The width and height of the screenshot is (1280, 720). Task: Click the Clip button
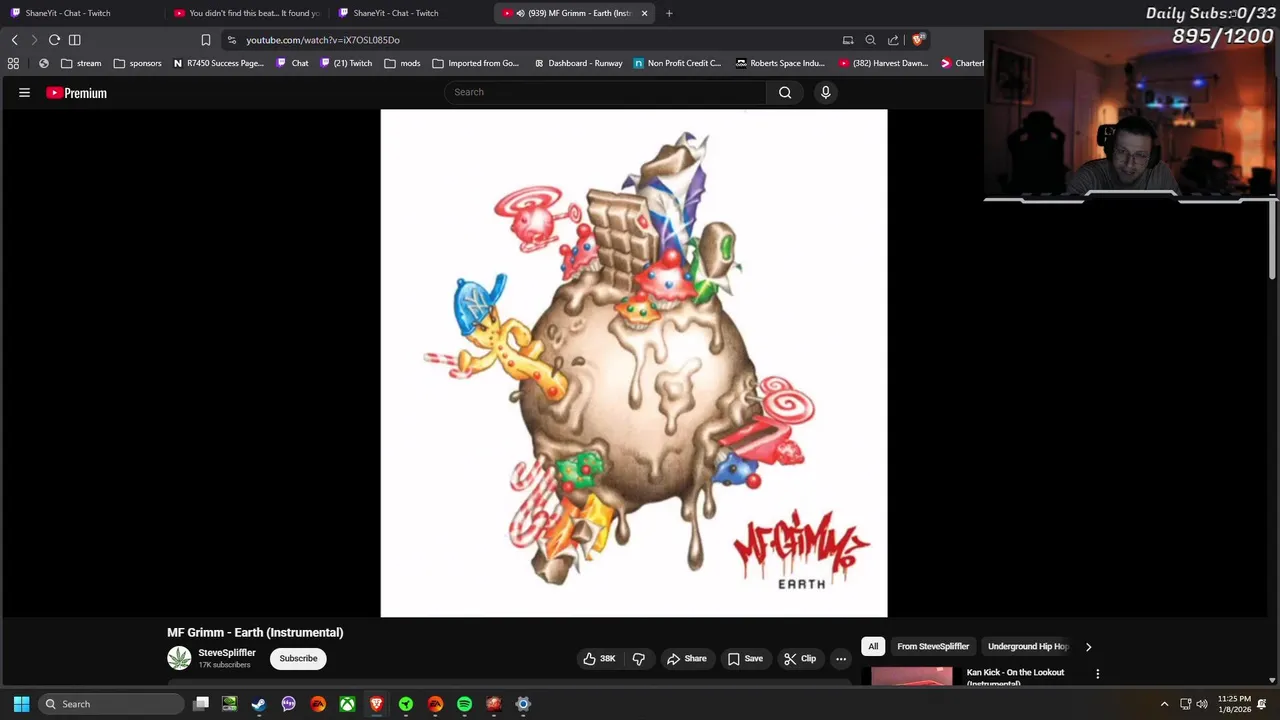click(x=800, y=658)
